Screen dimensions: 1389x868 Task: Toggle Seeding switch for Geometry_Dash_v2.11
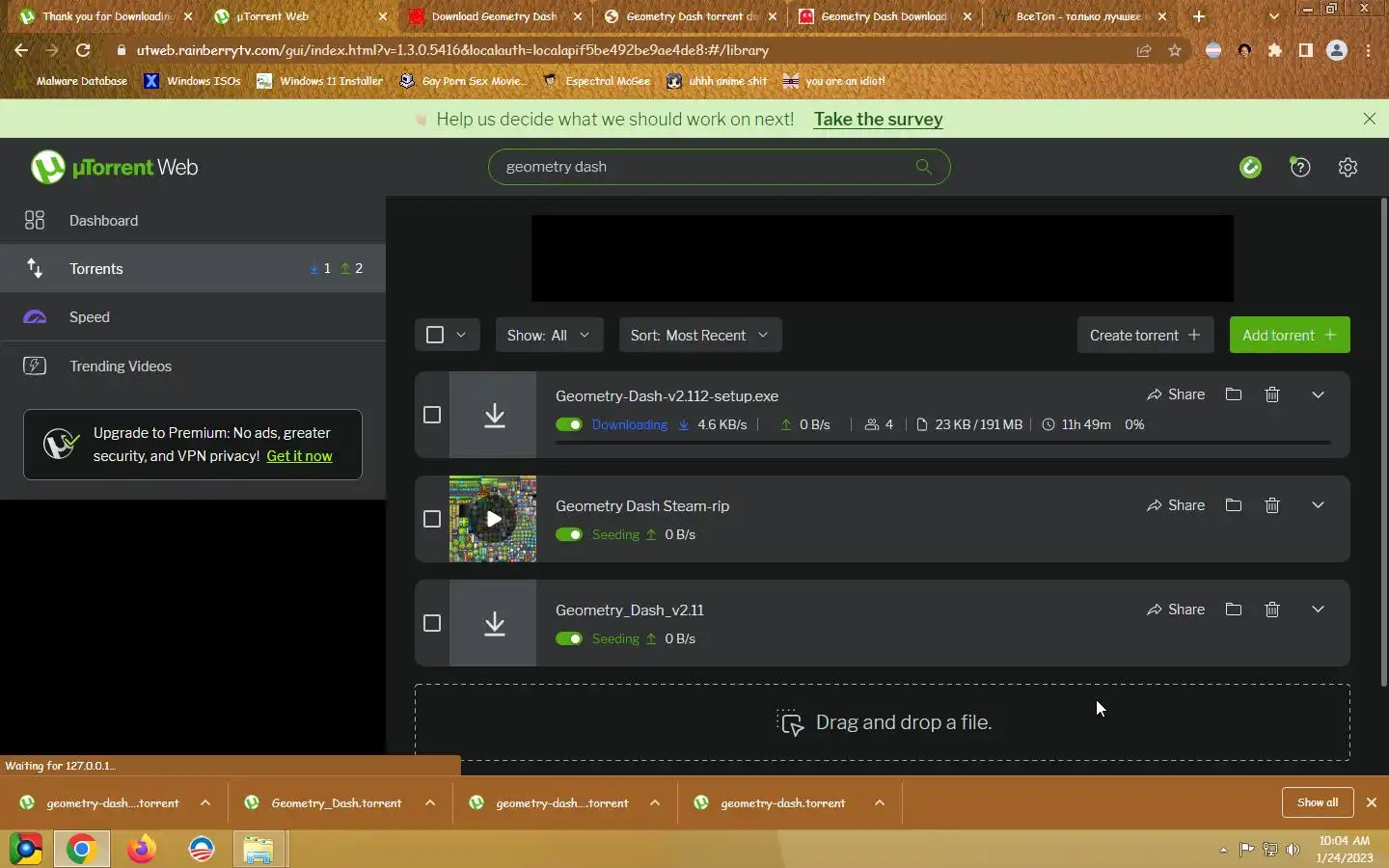pyautogui.click(x=569, y=638)
